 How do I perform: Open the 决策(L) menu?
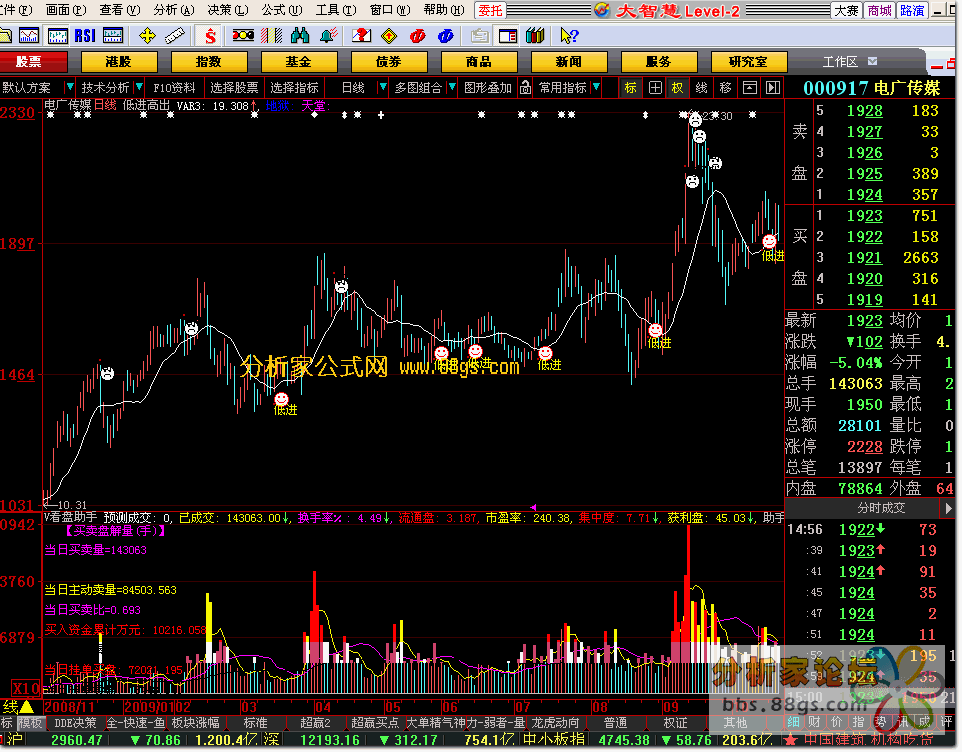coord(228,10)
